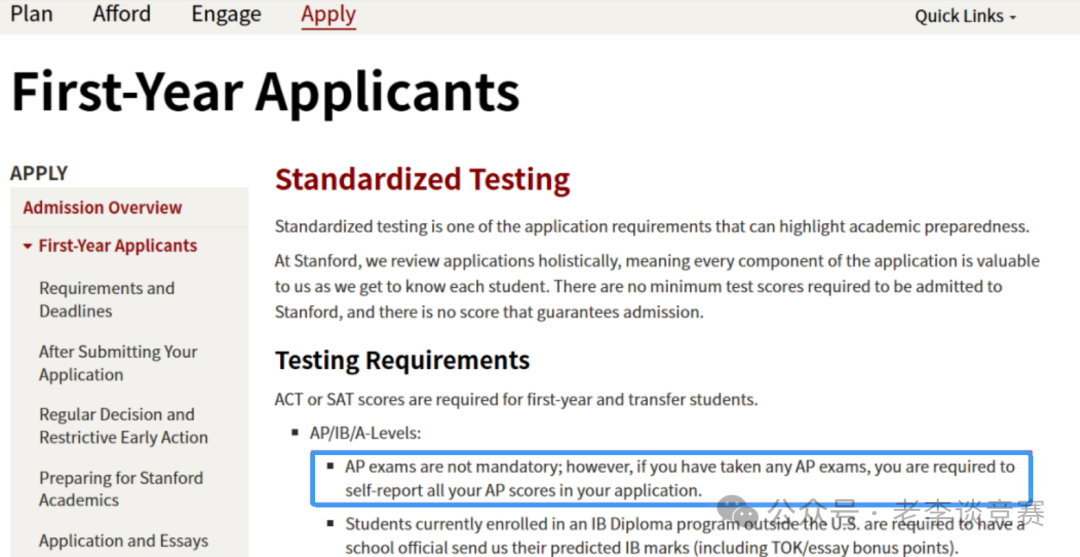The image size is (1080, 557).
Task: Select the Engage navigation item
Action: tap(226, 14)
